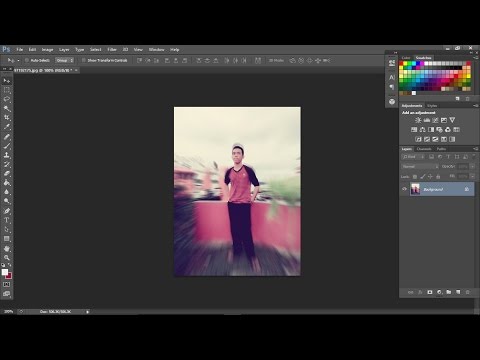Screen dimensions: 480x360
Task: Open the Swatches panel options menu
Action: point(476,58)
